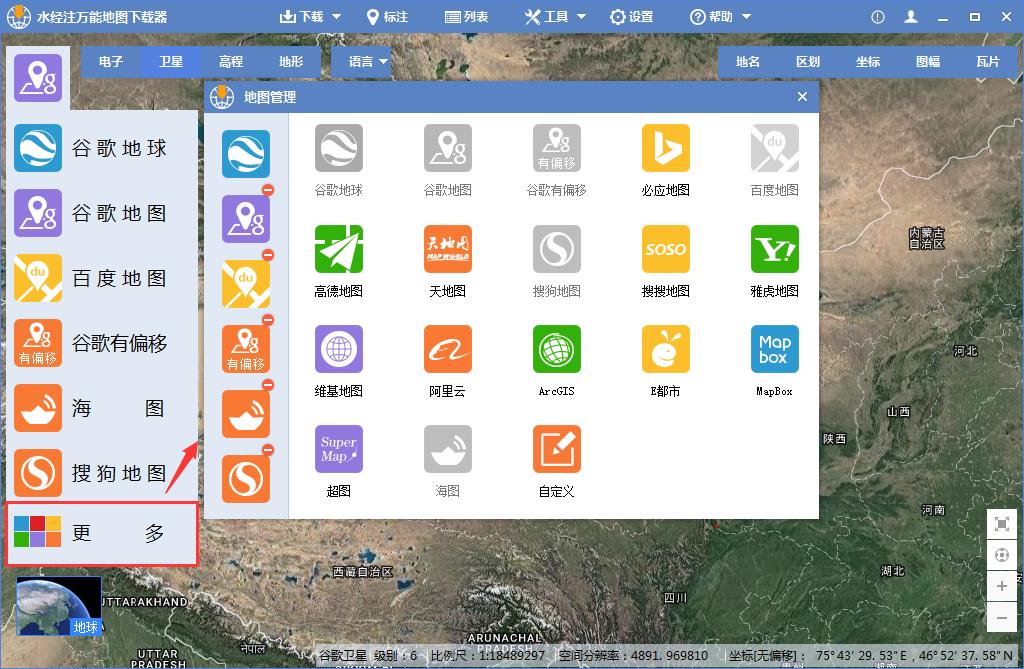This screenshot has width=1024, height=669.
Task: Switch to 卫星 map tab
Action: [171, 61]
